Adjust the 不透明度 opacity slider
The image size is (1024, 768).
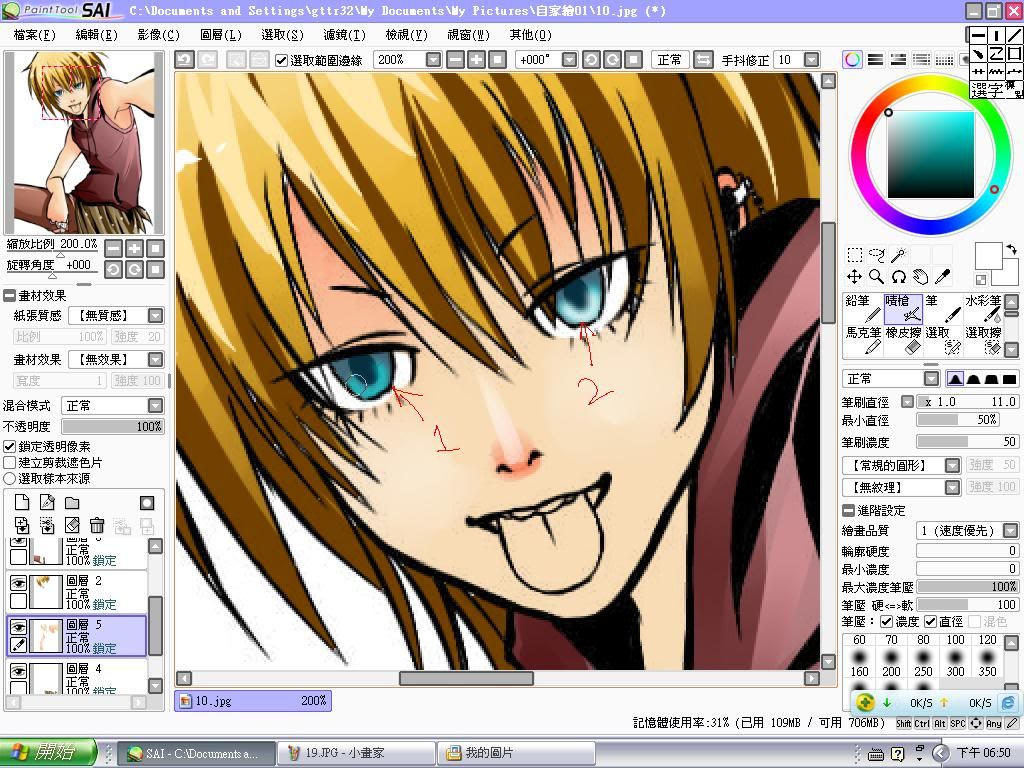click(112, 426)
